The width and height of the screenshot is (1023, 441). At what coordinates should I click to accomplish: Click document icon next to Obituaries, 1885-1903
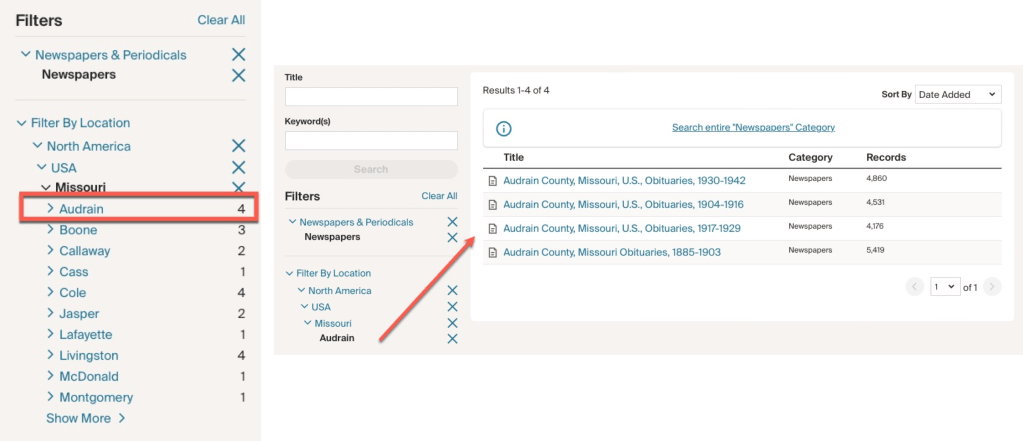[492, 253]
